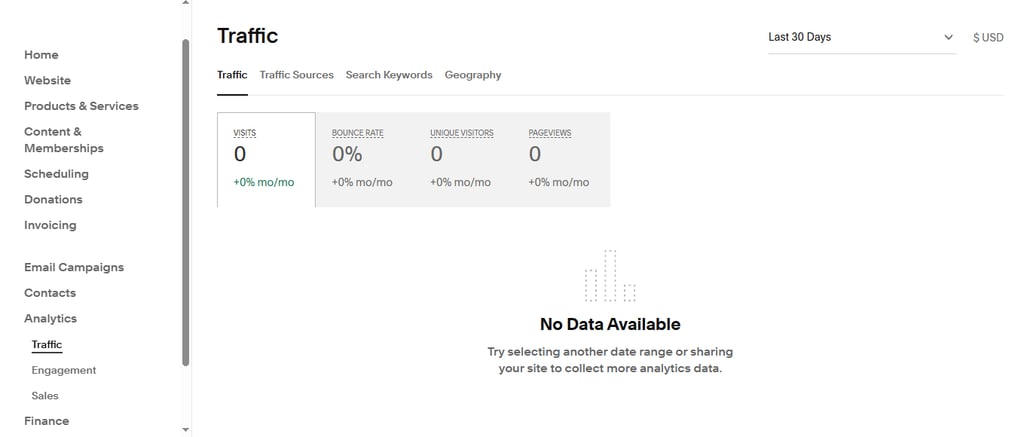
Task: Select the Pageviews metric card
Action: 561,160
